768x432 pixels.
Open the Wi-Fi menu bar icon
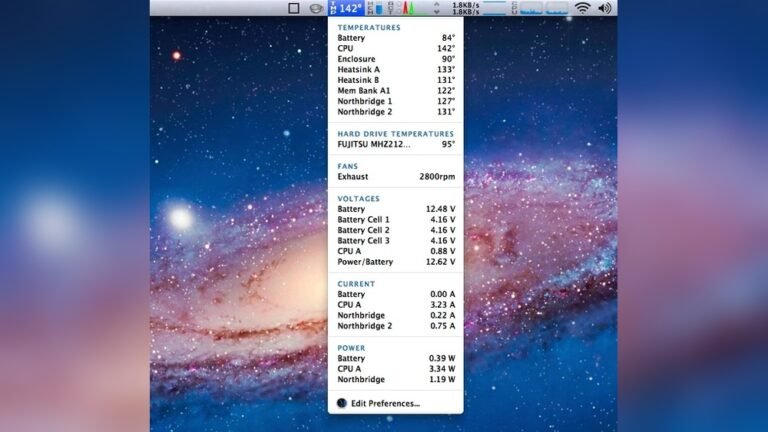tap(582, 8)
